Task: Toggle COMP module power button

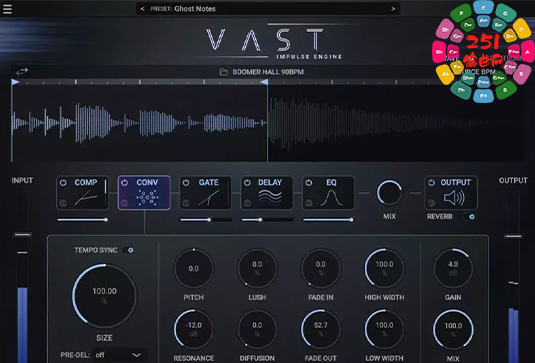Action: 63,183
